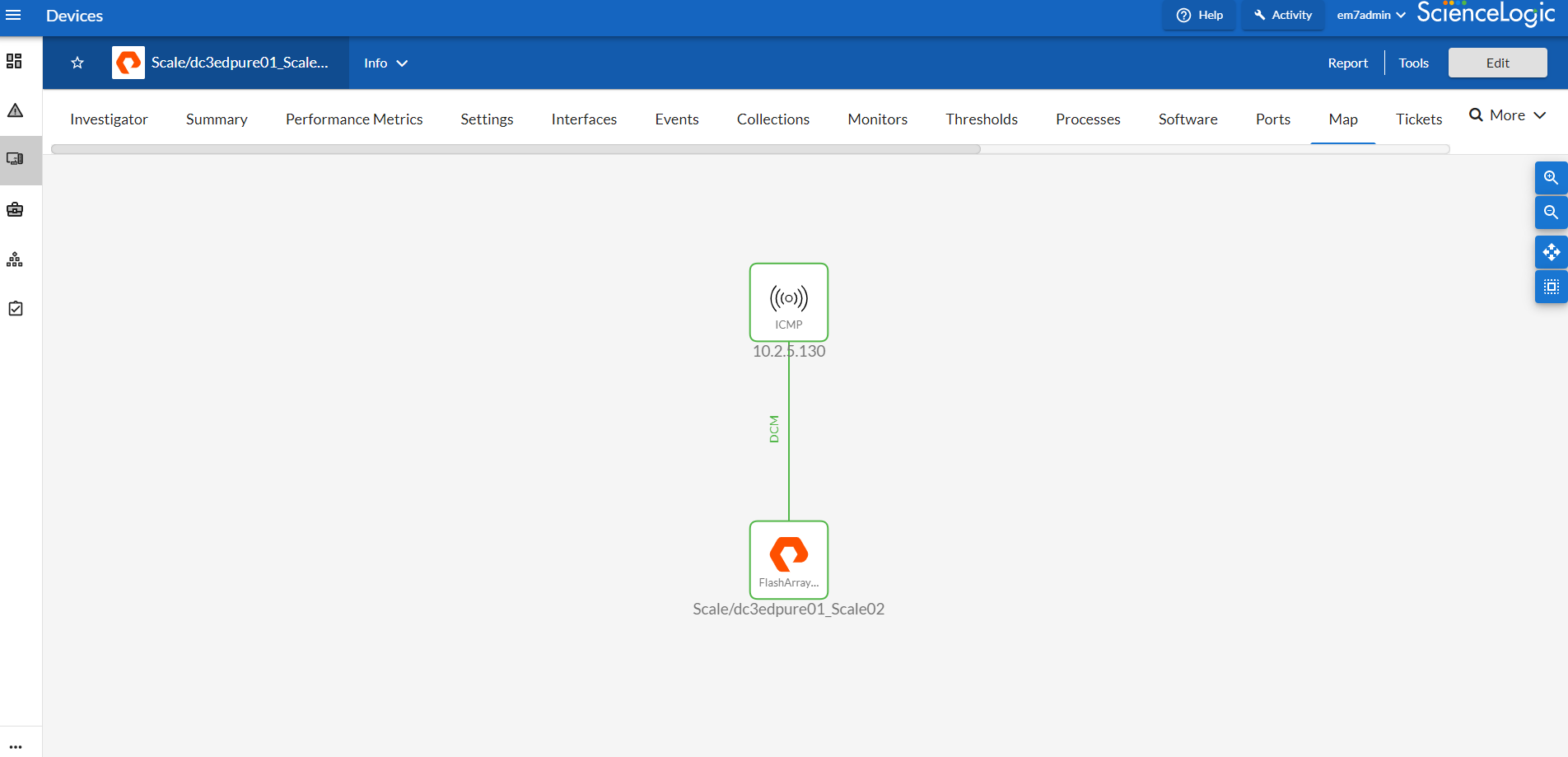1568x757 pixels.
Task: Switch to the Investigator tab
Action: (x=109, y=119)
